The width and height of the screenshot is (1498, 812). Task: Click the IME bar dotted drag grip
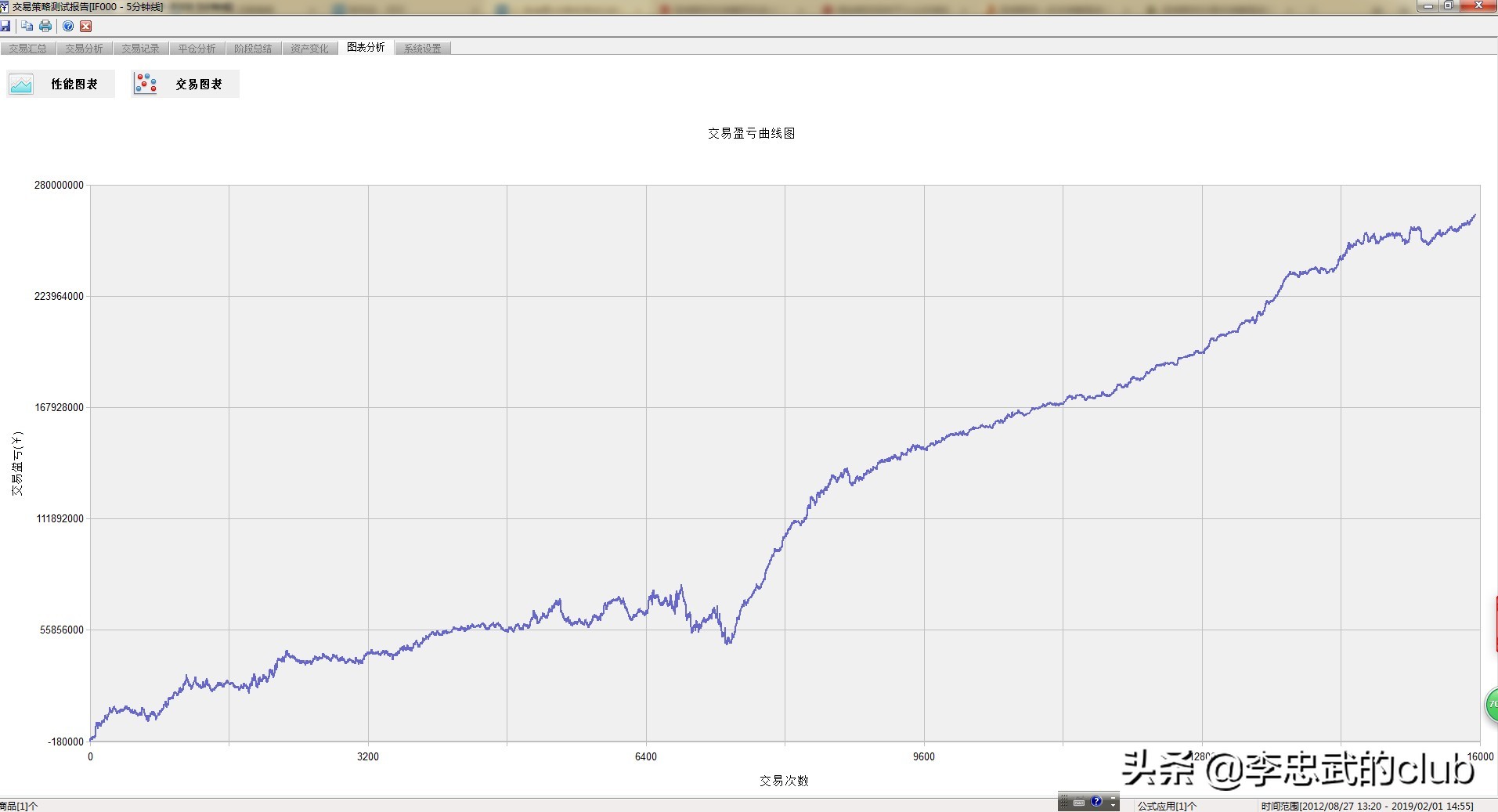(x=1064, y=802)
